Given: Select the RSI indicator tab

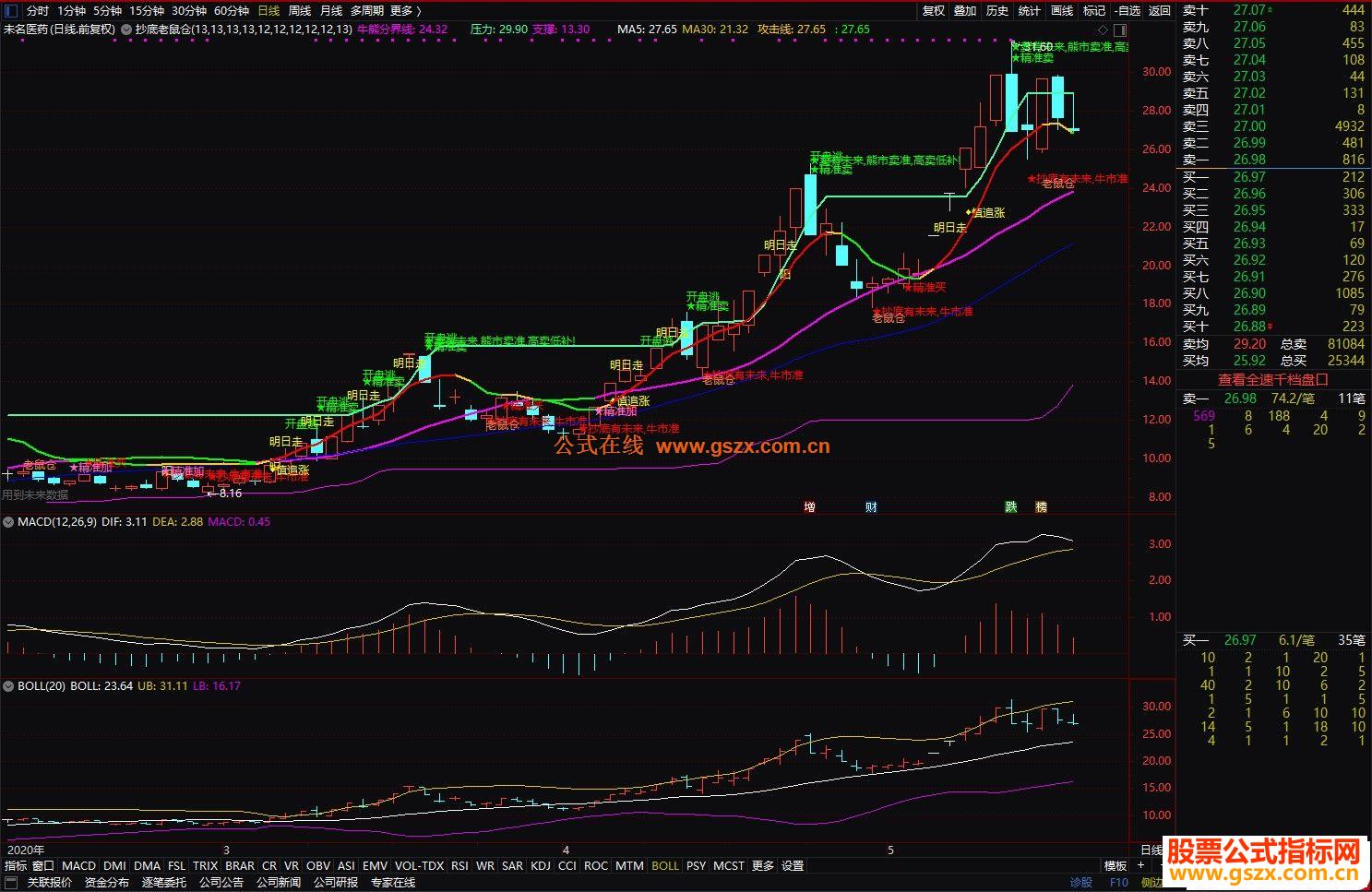Looking at the screenshot, I should pyautogui.click(x=459, y=866).
